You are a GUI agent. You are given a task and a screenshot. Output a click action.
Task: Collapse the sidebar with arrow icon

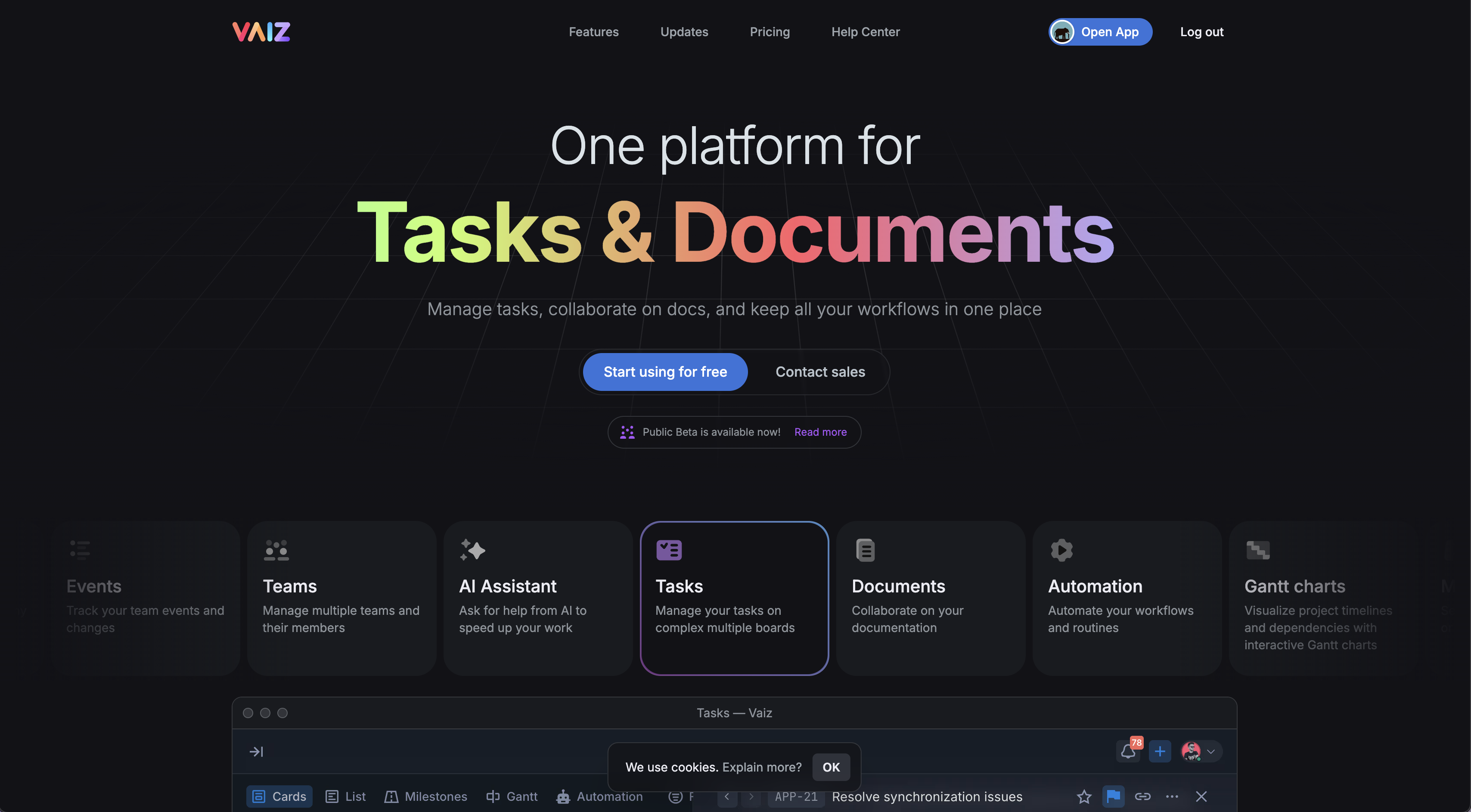tap(256, 751)
